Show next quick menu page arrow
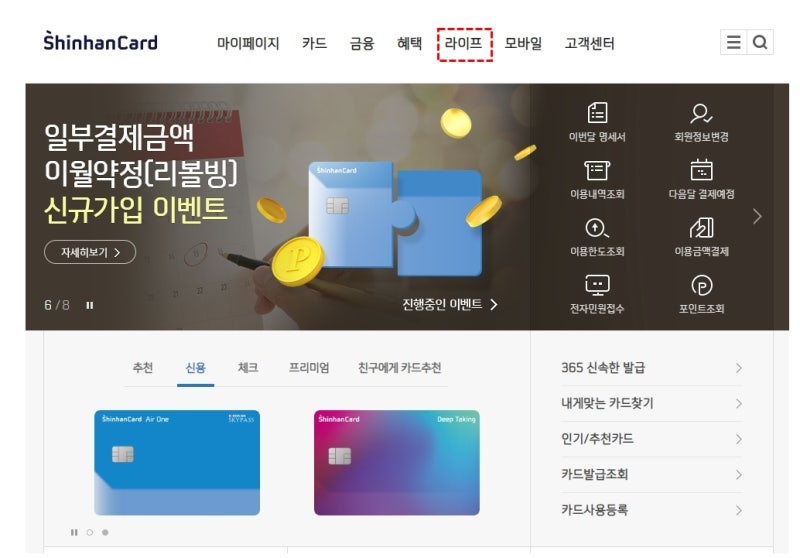This screenshot has width=800, height=558. pyautogui.click(x=757, y=216)
